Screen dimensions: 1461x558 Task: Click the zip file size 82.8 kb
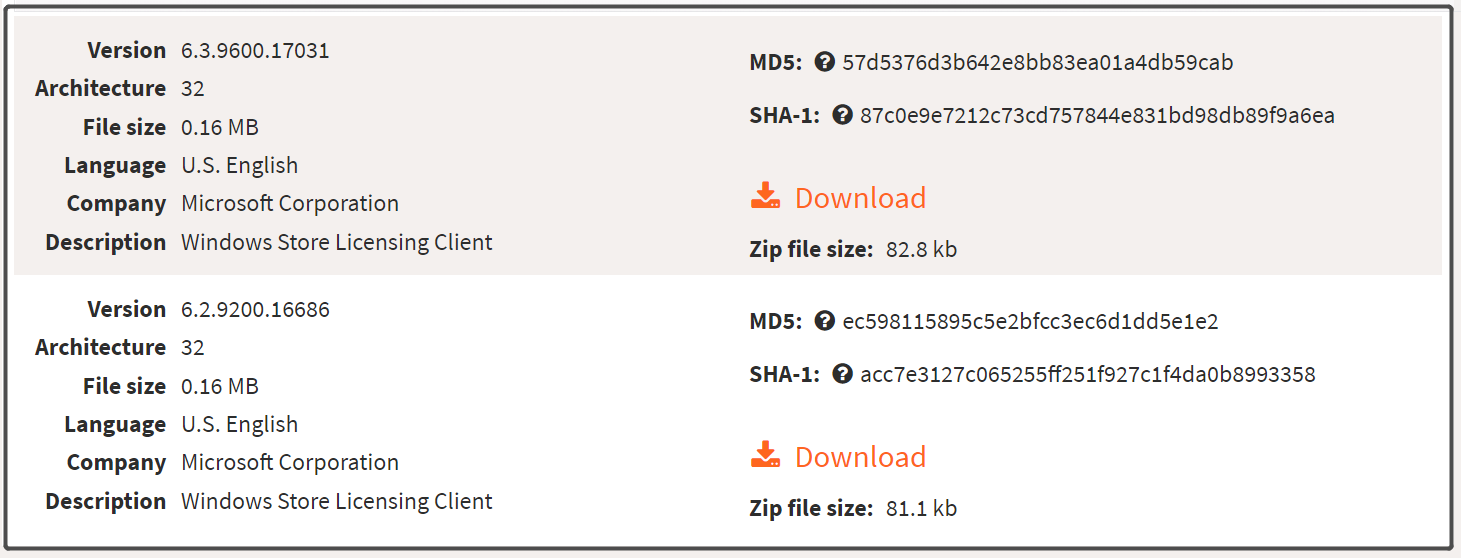(921, 249)
